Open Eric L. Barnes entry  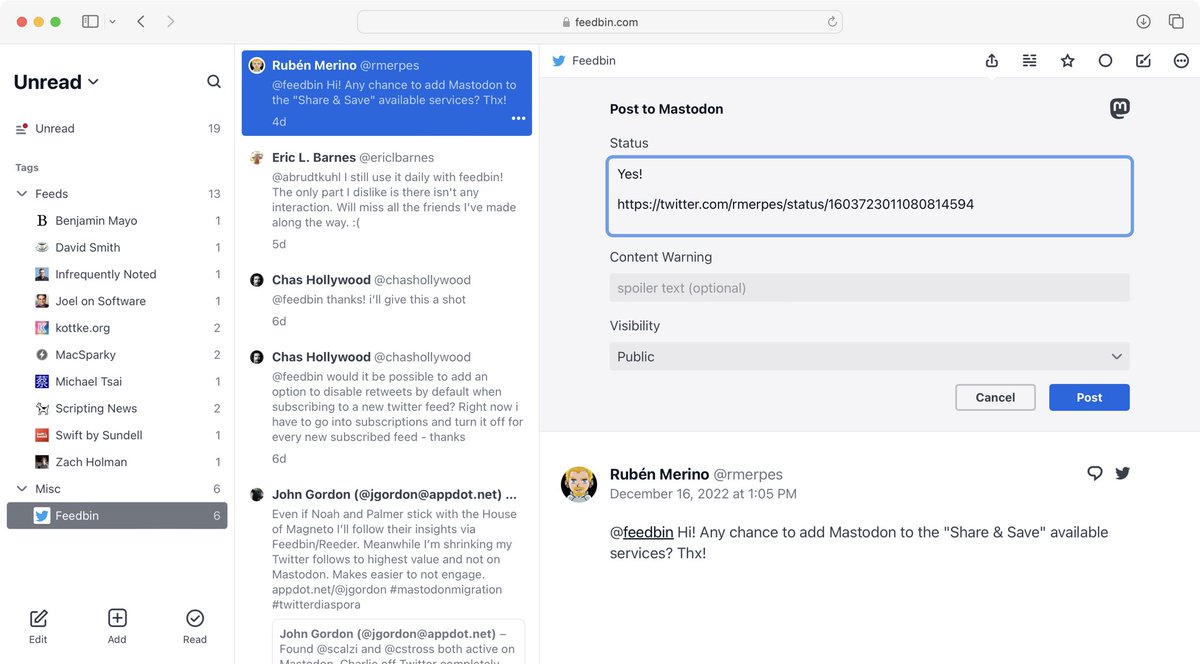coord(387,201)
